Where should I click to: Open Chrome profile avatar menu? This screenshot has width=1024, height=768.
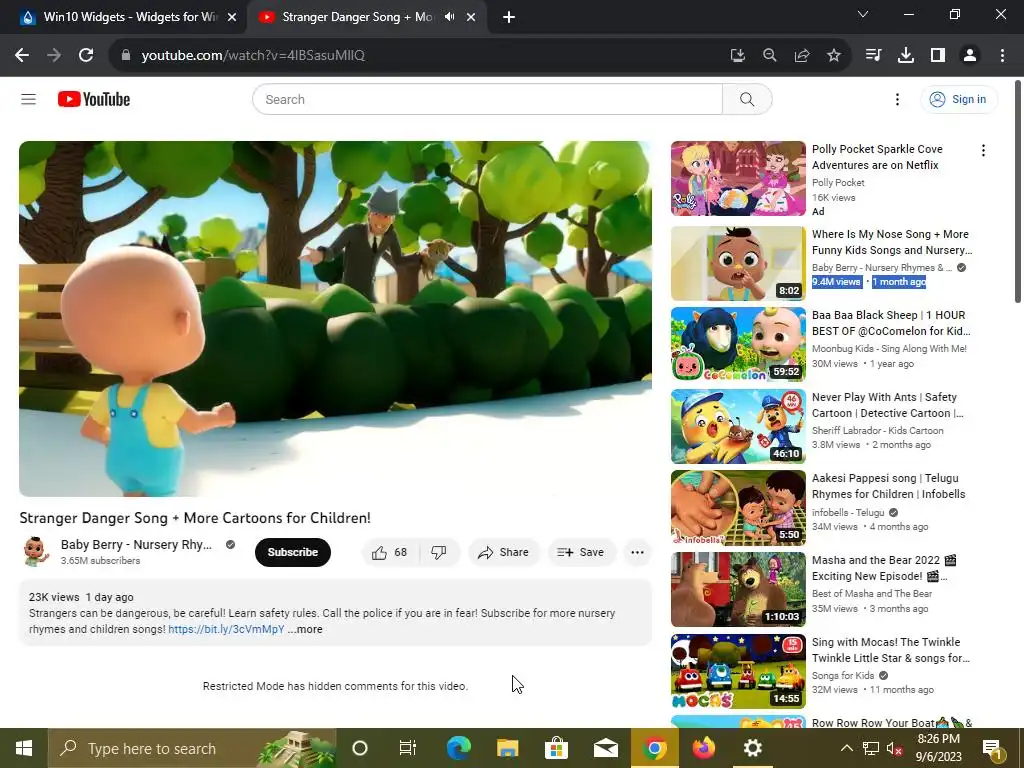(x=970, y=56)
